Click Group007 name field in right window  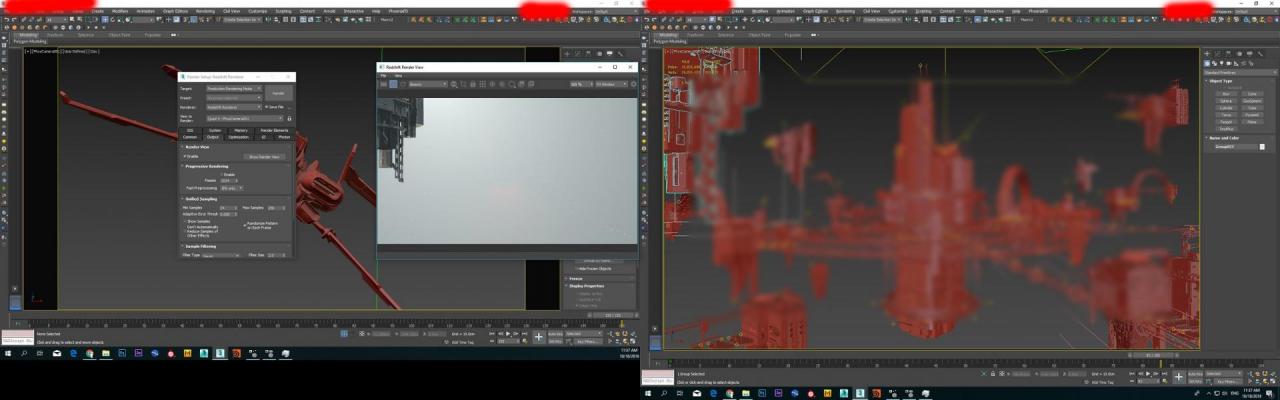click(1236, 147)
